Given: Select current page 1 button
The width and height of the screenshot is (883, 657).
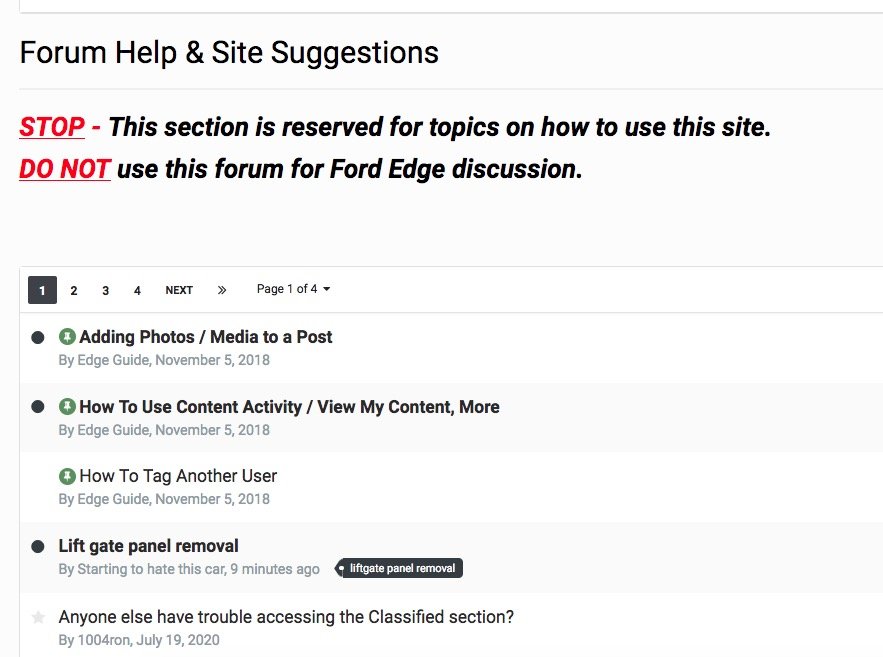Looking at the screenshot, I should tap(42, 290).
